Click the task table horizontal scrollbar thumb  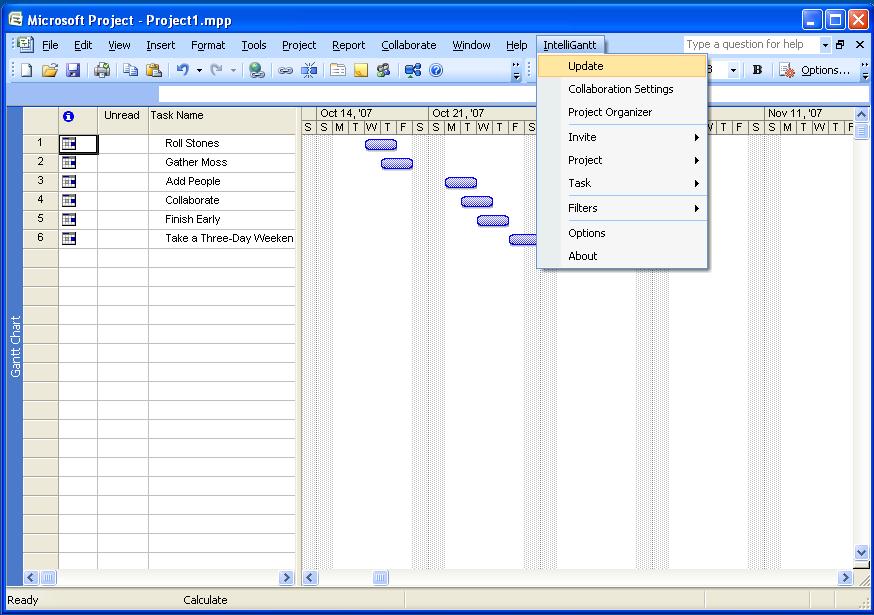tap(48, 578)
